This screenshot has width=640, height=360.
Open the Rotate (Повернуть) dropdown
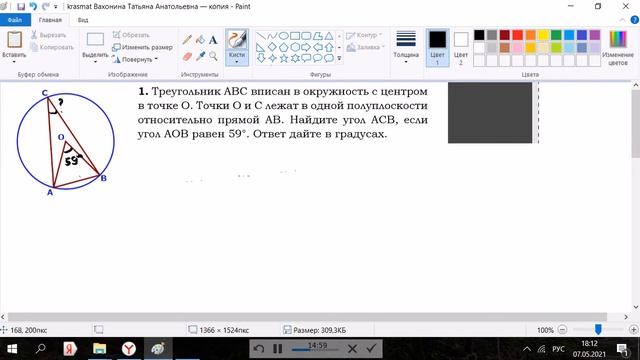[x=135, y=59]
